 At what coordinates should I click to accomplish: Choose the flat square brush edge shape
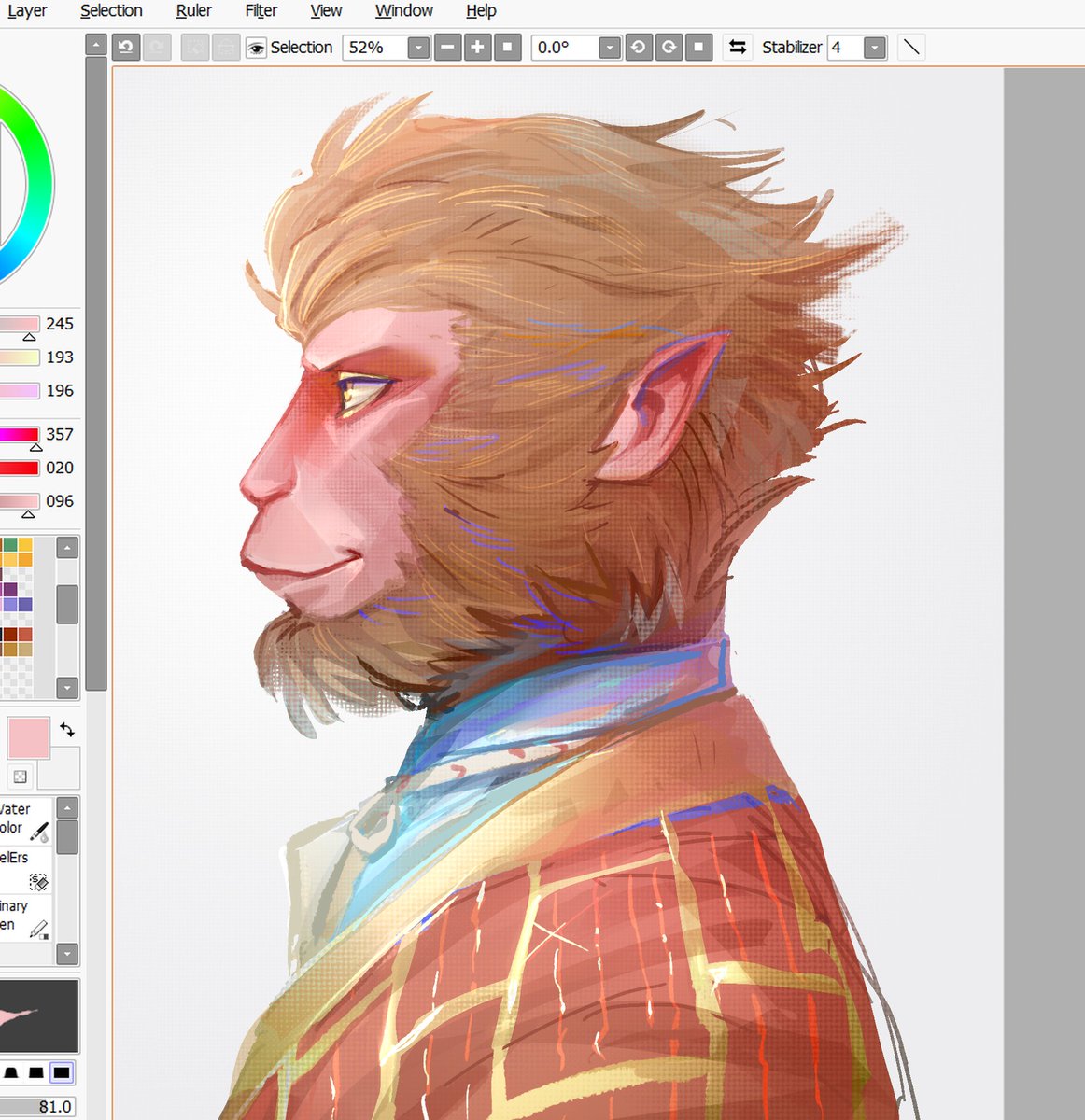point(62,1072)
